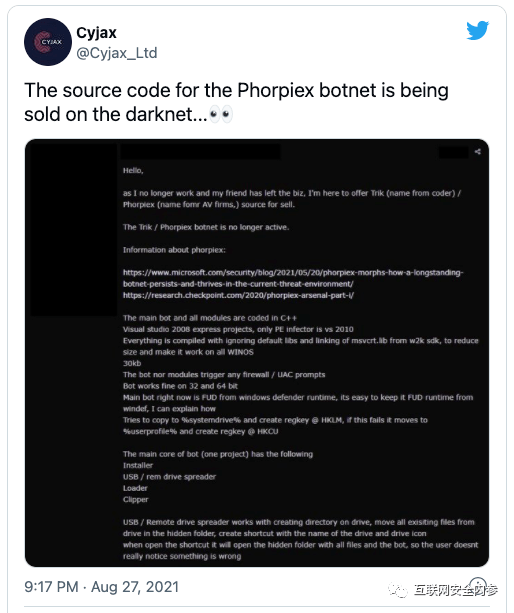This screenshot has height=613, width=514.
Task: Click the share icon inside the embedded post
Action: [x=478, y=152]
